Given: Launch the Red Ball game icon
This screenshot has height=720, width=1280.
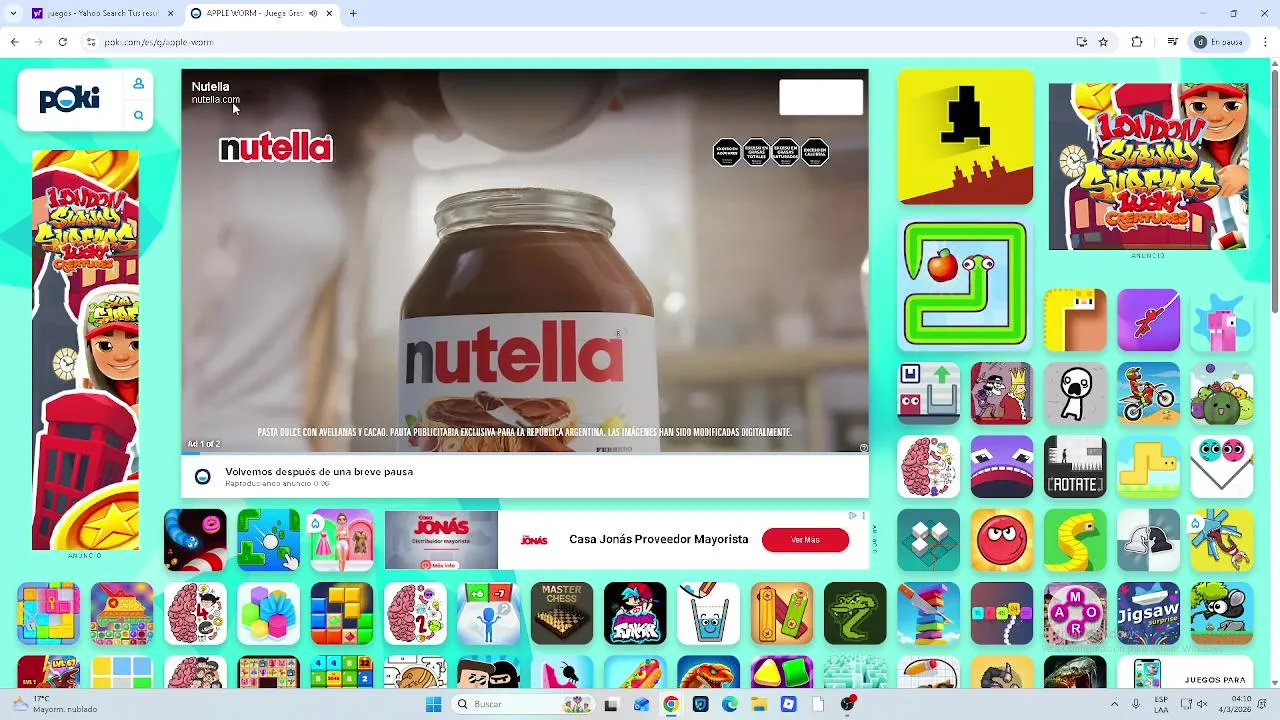Looking at the screenshot, I should click(x=1002, y=540).
